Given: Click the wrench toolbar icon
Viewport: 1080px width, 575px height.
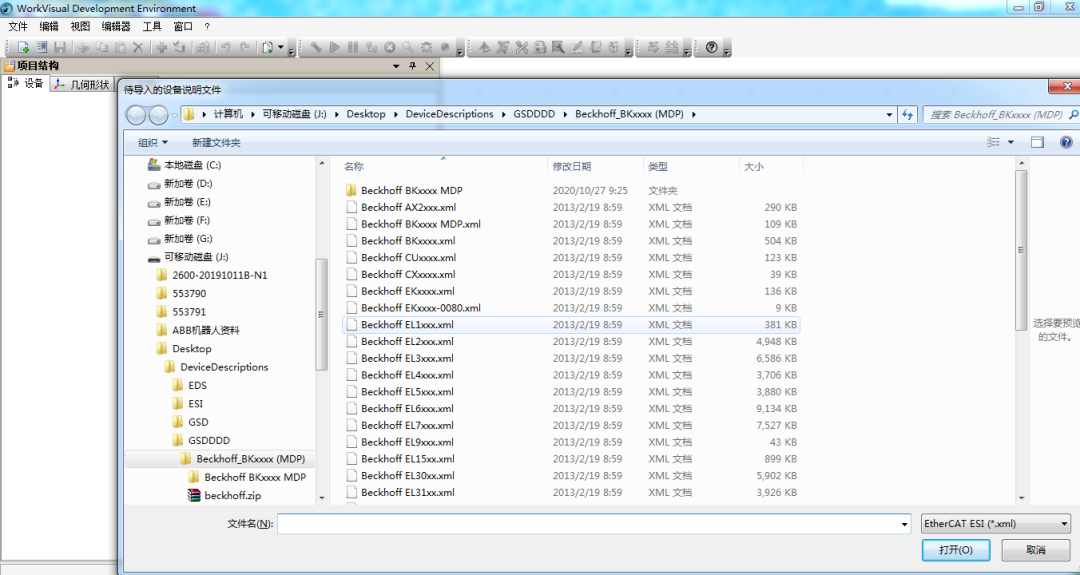Looking at the screenshot, I should click(316, 48).
